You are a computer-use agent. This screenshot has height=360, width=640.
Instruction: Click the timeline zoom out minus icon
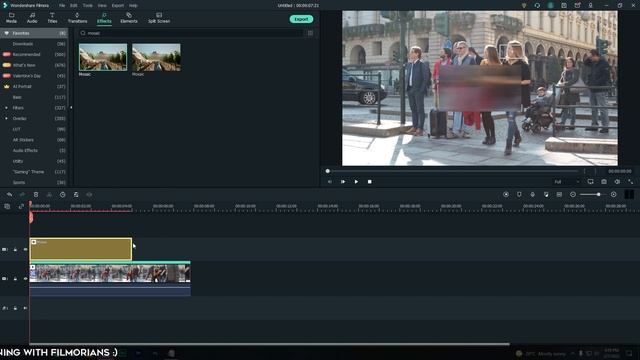tap(573, 195)
